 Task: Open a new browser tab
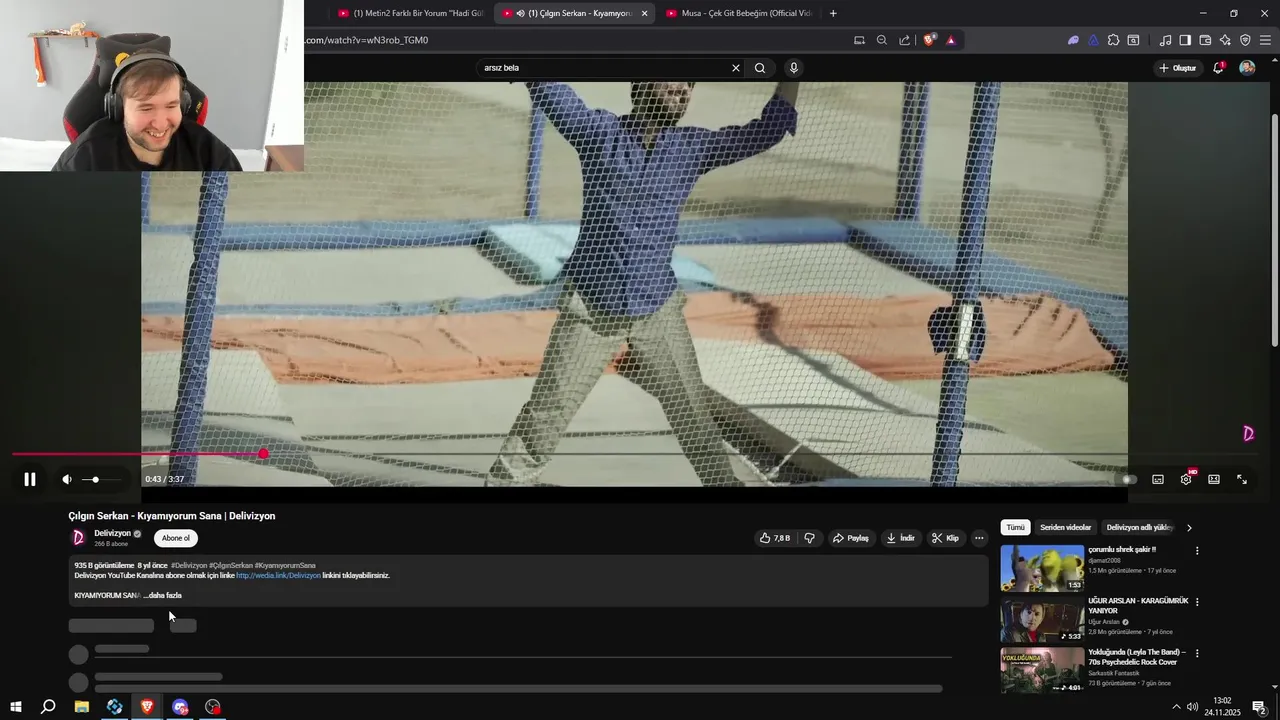(833, 13)
